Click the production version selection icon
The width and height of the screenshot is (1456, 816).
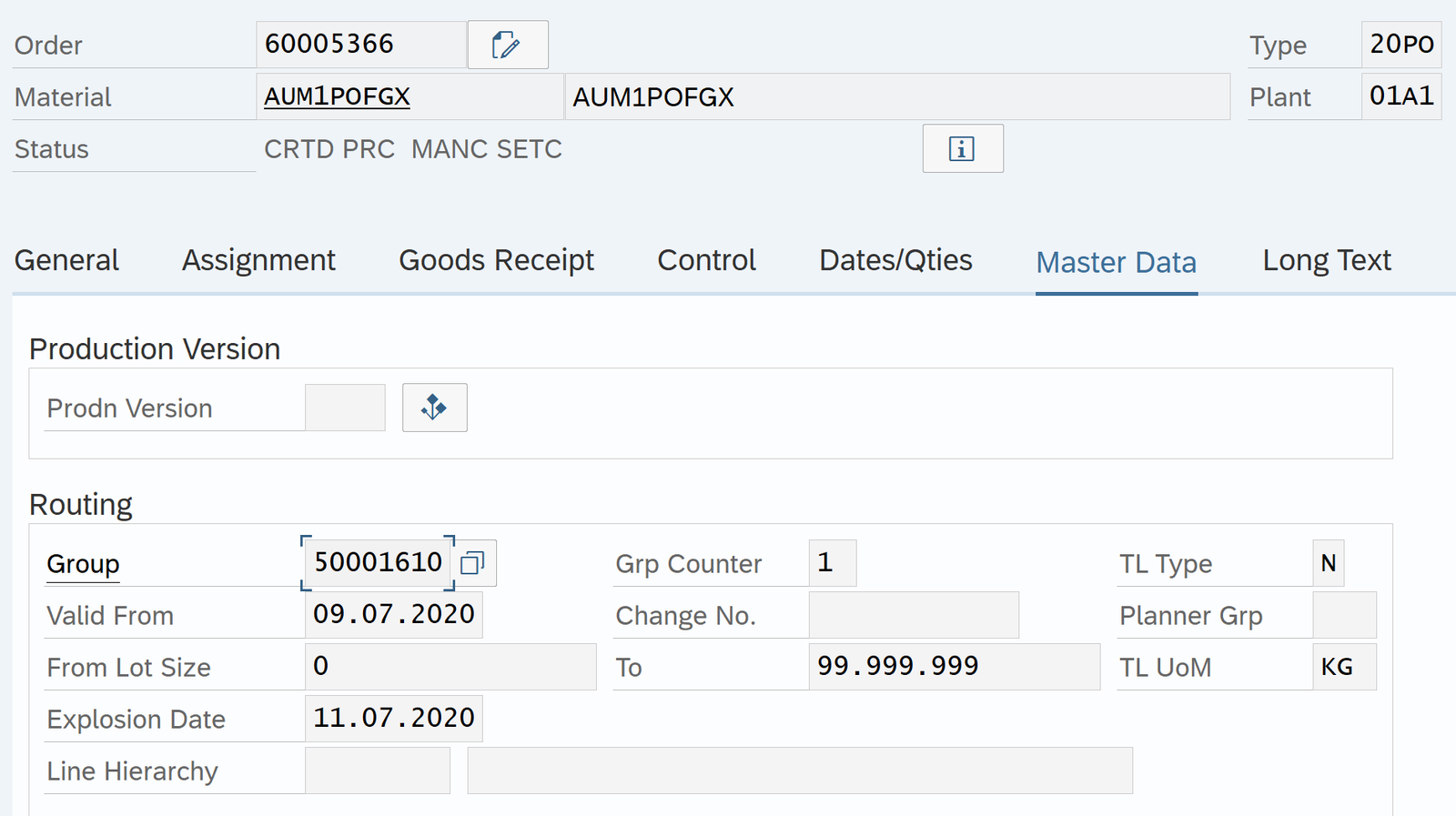[434, 408]
